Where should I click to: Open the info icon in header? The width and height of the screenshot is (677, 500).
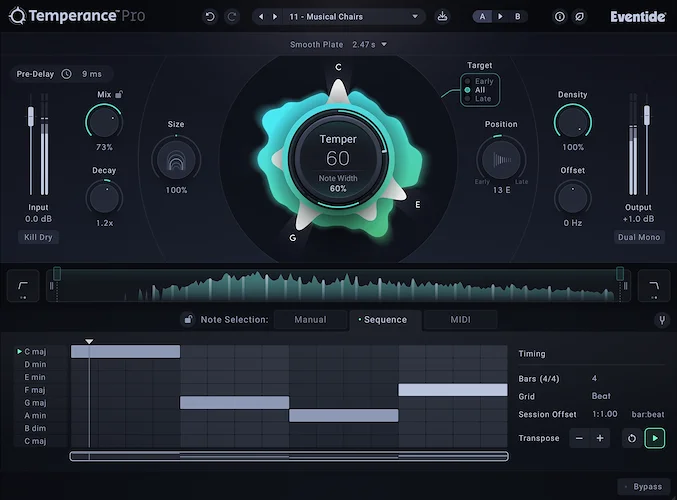click(x=560, y=17)
